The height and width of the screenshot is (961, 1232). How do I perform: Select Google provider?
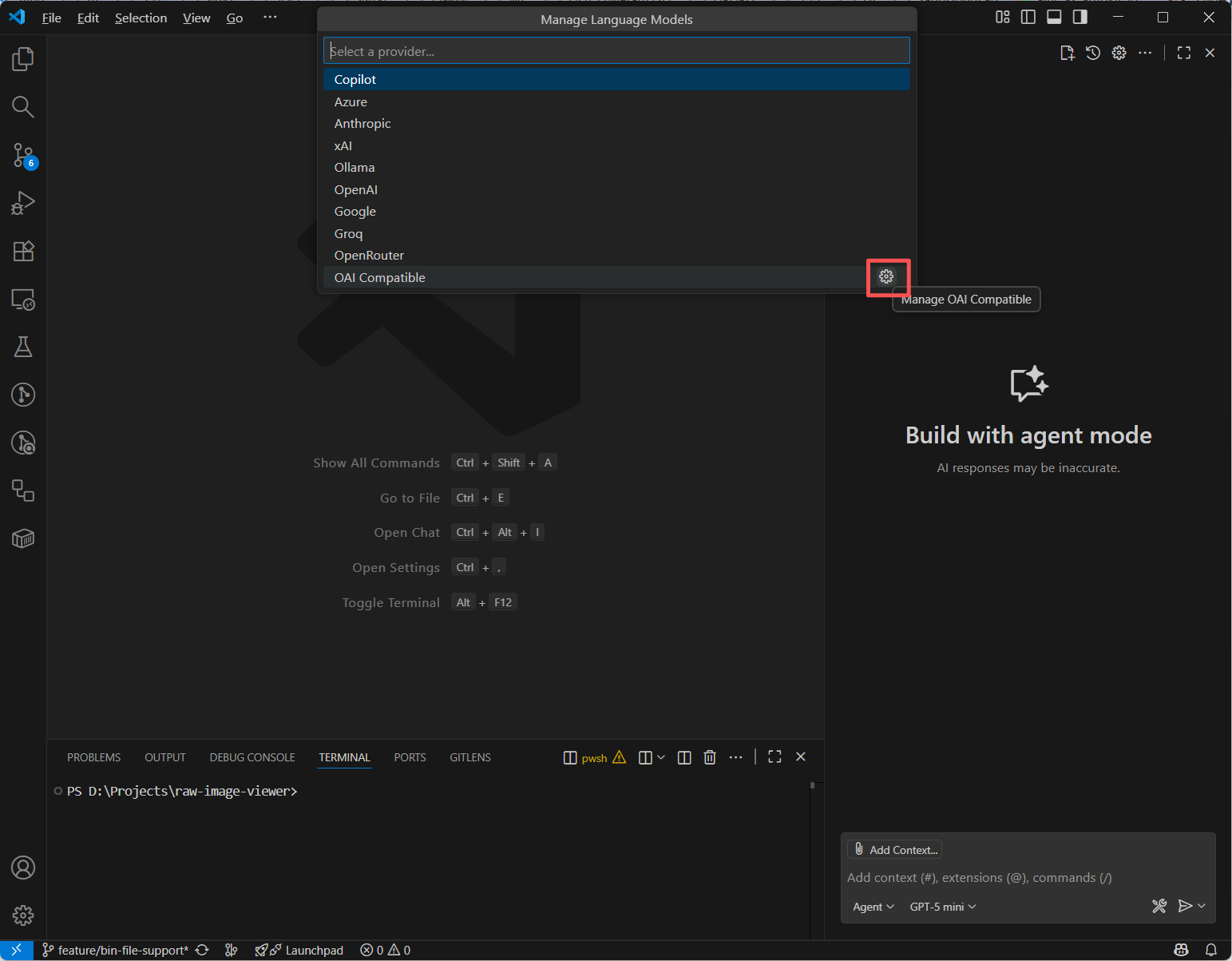616,211
